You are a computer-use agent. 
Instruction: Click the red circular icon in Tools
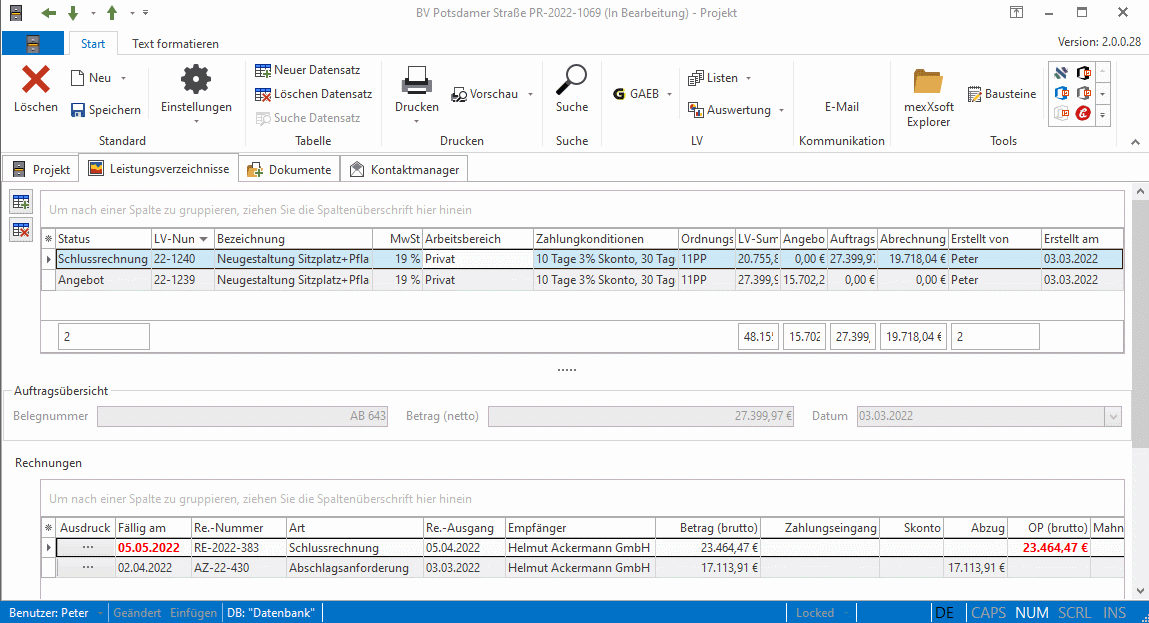1083,114
